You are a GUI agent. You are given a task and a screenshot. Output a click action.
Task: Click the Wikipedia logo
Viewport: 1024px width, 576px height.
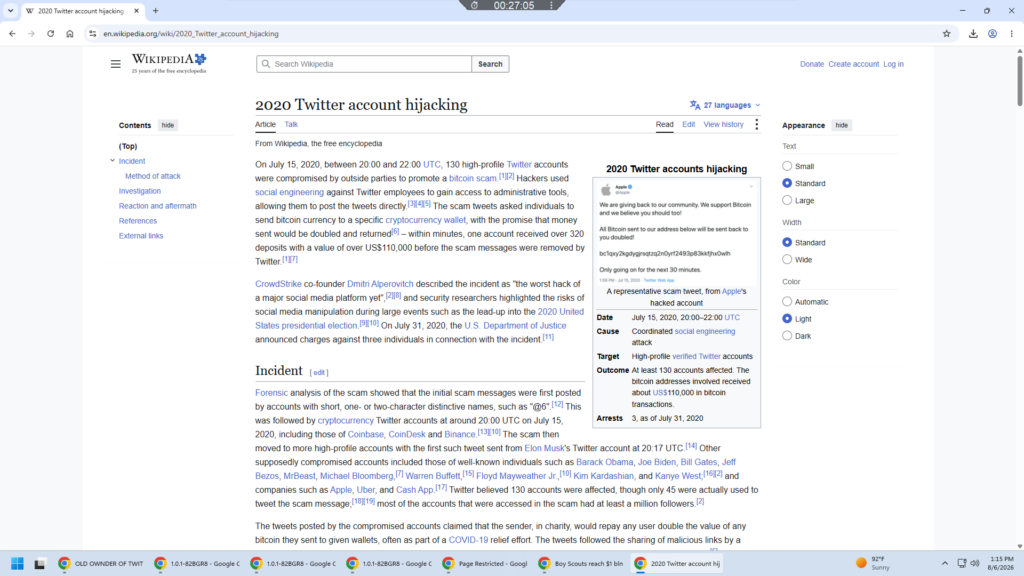(x=169, y=63)
